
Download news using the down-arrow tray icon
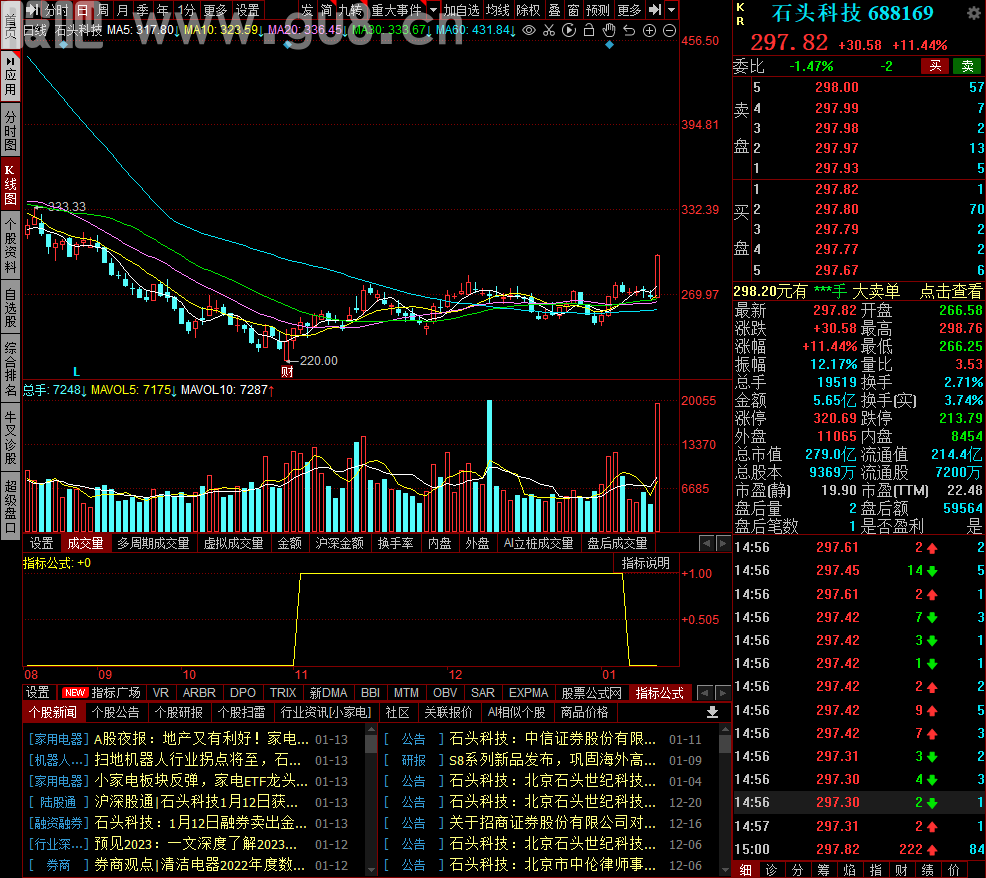tap(712, 712)
